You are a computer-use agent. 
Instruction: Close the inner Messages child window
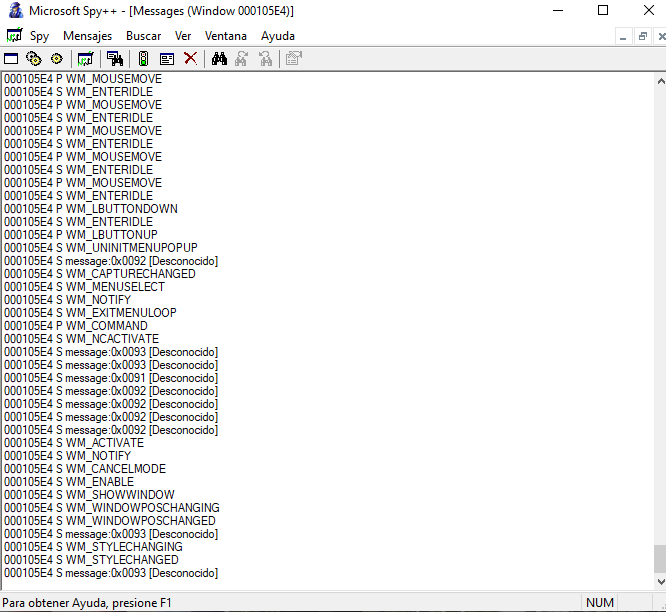(x=662, y=37)
